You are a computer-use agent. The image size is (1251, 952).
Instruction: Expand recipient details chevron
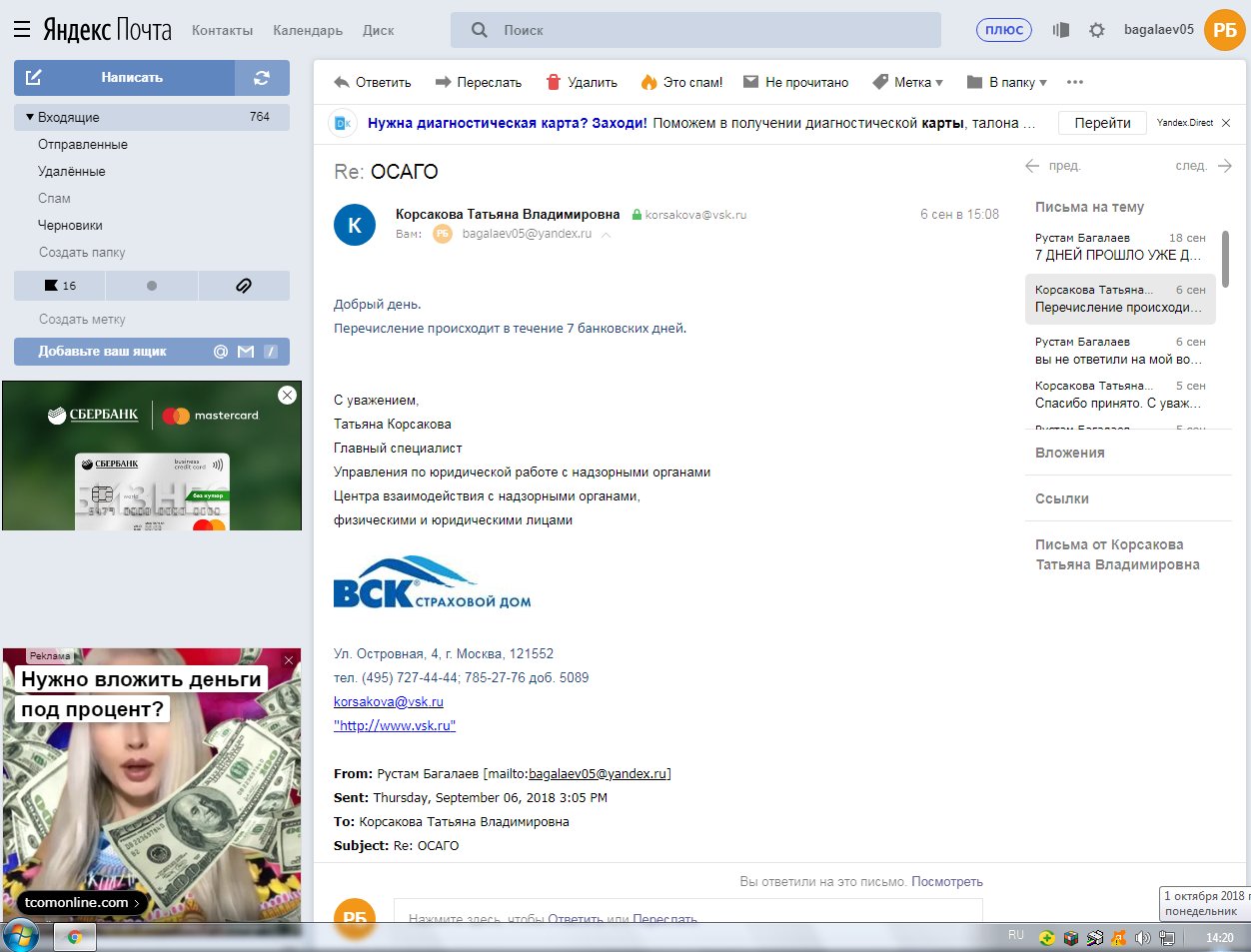click(606, 234)
